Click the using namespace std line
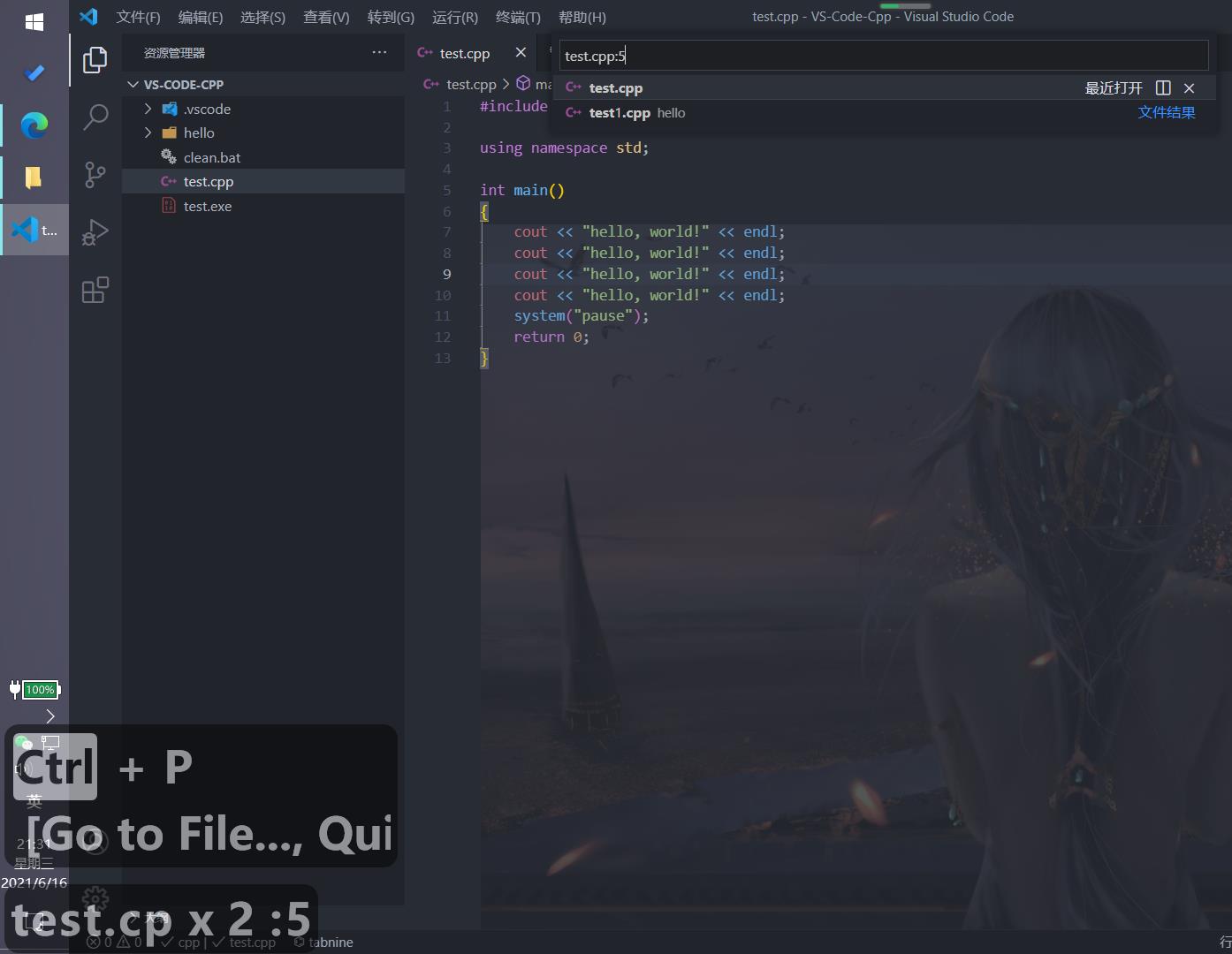 (x=564, y=148)
